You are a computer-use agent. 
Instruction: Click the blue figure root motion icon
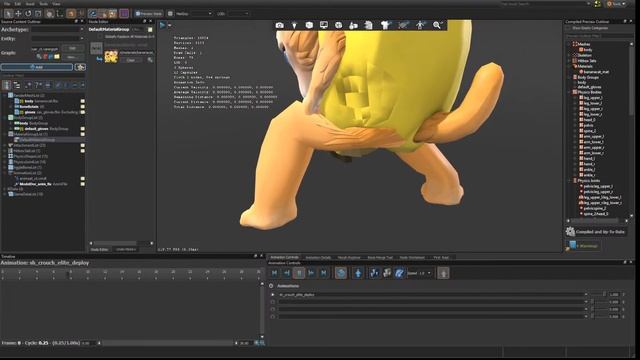tap(358, 273)
